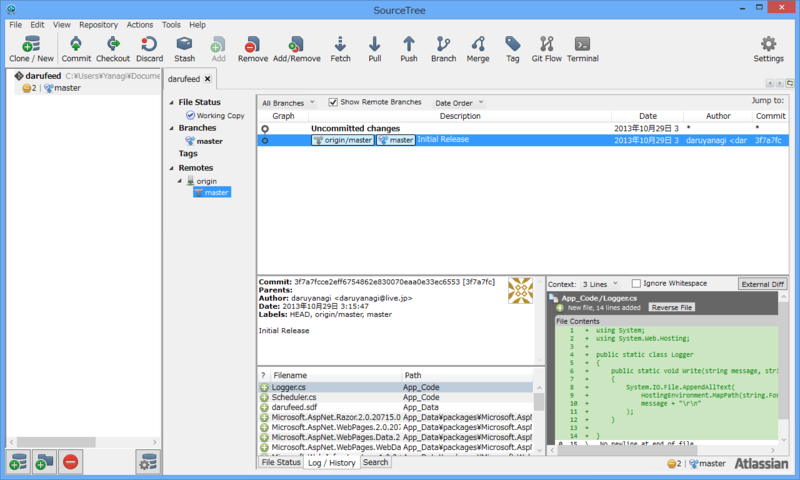Image resolution: width=800 pixels, height=480 pixels.
Task: Open the Edit menu
Action: pos(37,24)
